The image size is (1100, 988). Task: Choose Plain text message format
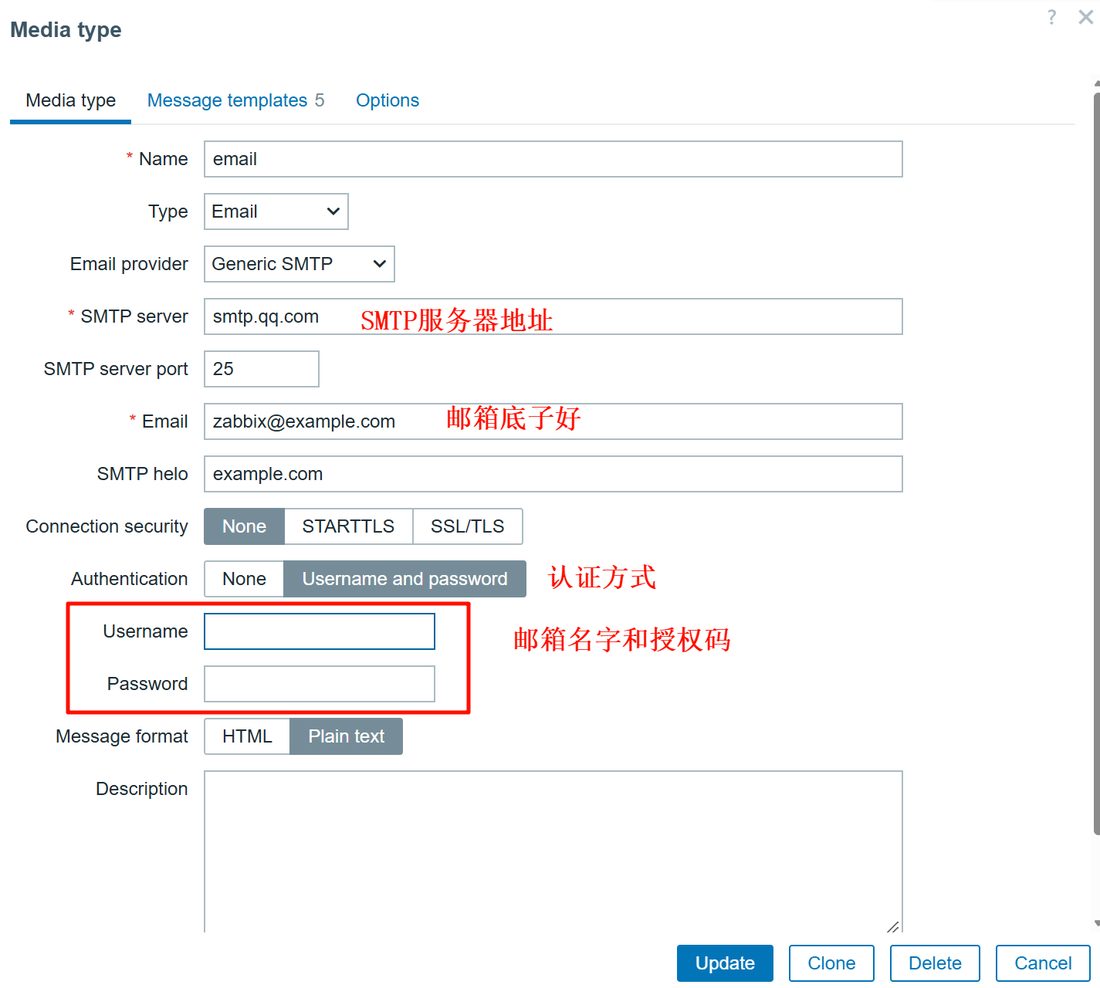[346, 736]
